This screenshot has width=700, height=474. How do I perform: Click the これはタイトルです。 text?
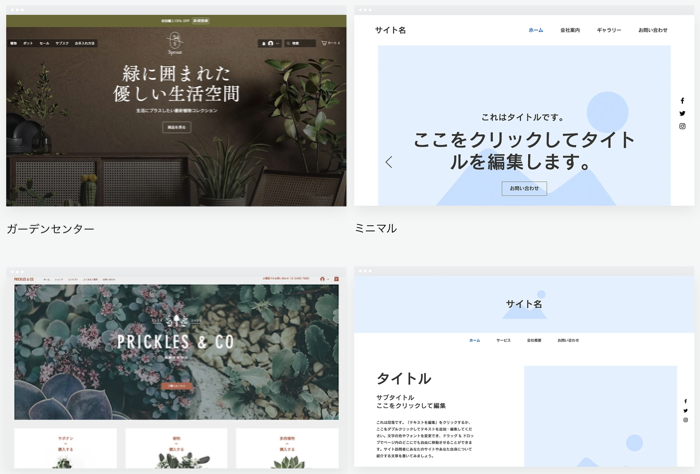(523, 117)
